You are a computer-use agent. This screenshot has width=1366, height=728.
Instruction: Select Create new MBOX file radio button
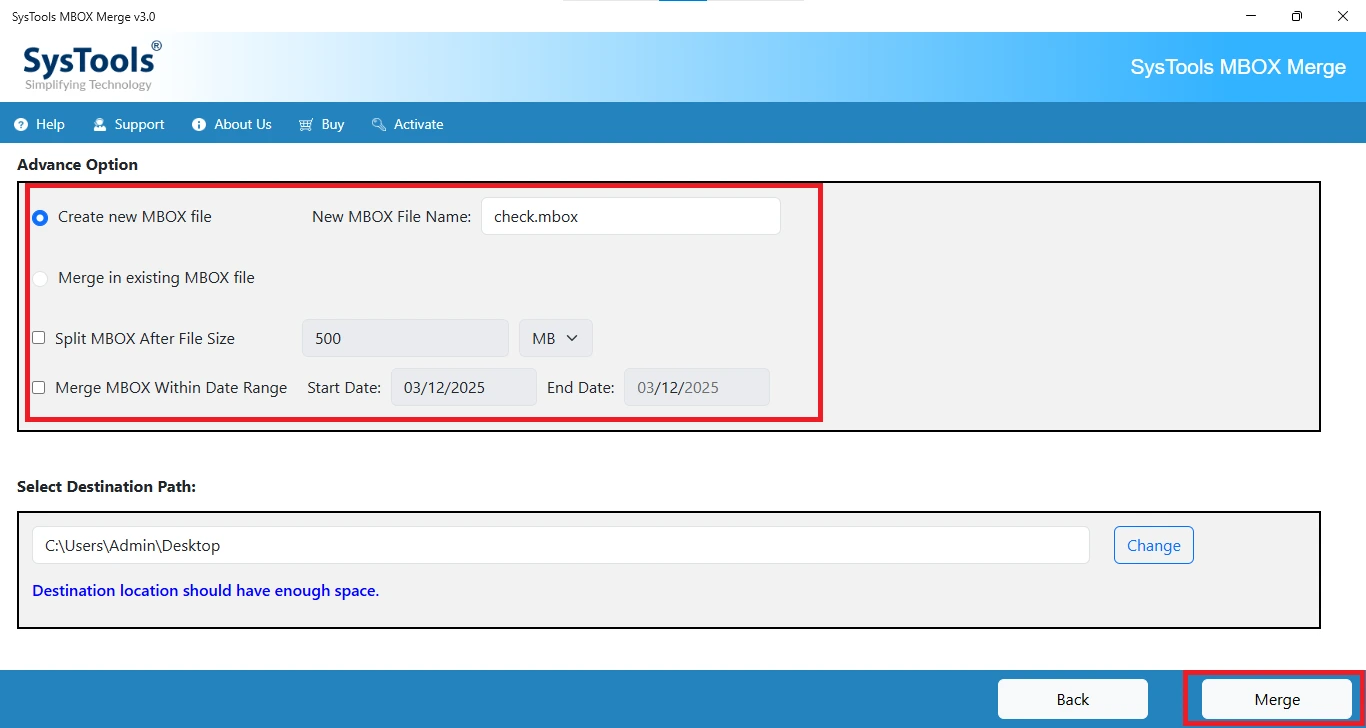(40, 217)
